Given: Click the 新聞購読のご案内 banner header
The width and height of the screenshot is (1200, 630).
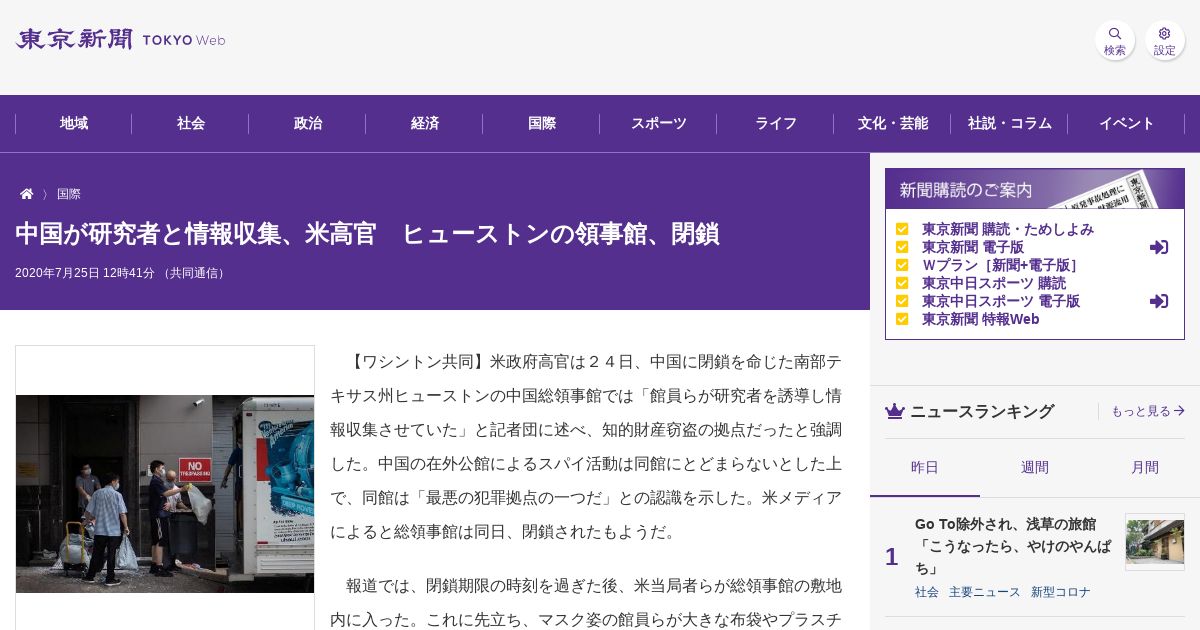Looking at the screenshot, I should (1035, 189).
